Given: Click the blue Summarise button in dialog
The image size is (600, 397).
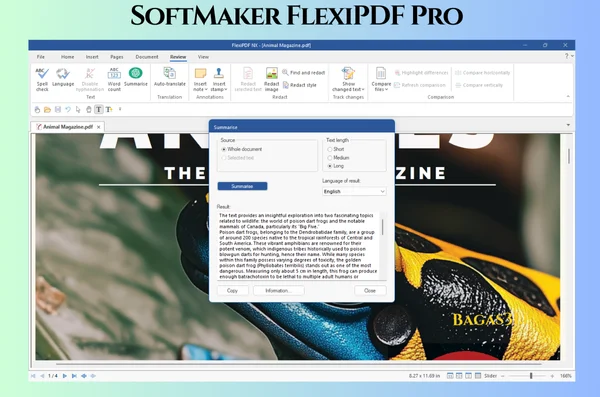Looking at the screenshot, I should 242,186.
